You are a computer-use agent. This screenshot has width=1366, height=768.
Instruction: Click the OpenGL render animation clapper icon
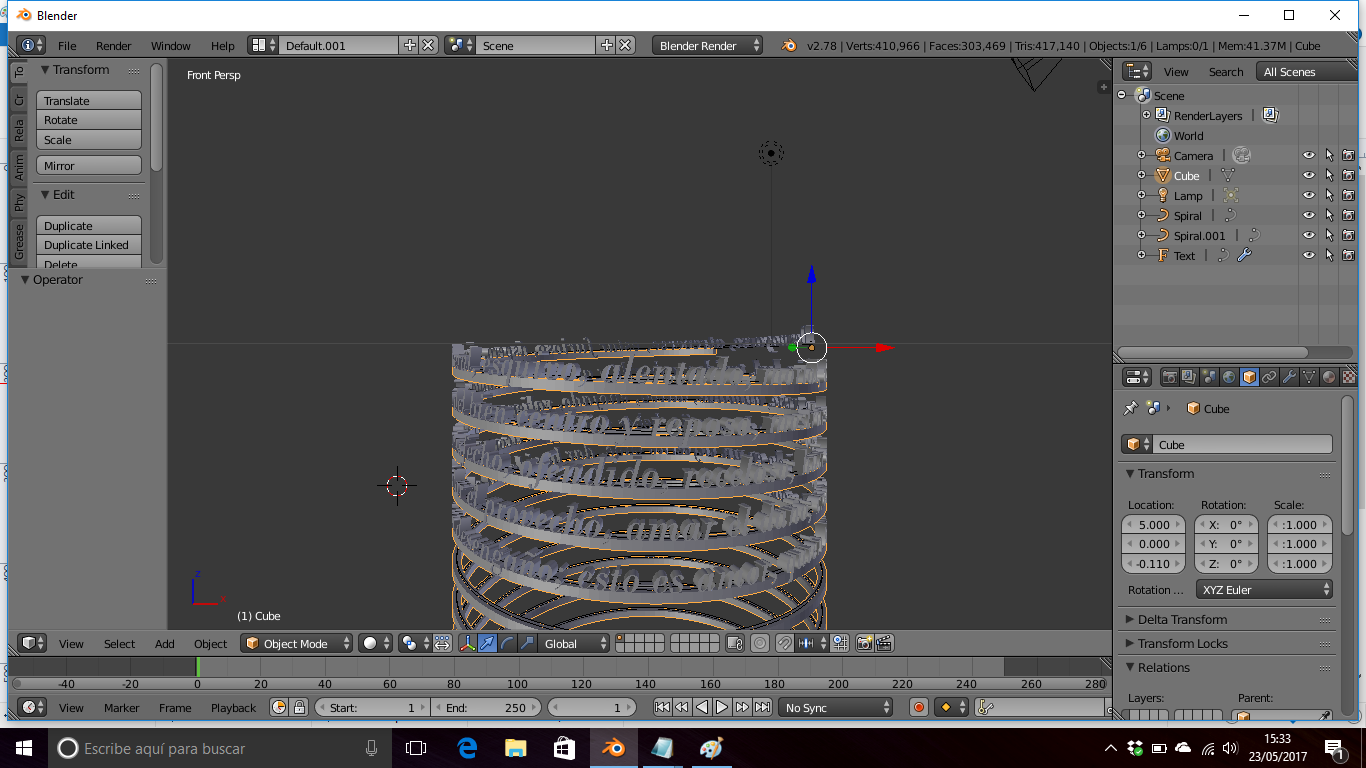(x=884, y=643)
